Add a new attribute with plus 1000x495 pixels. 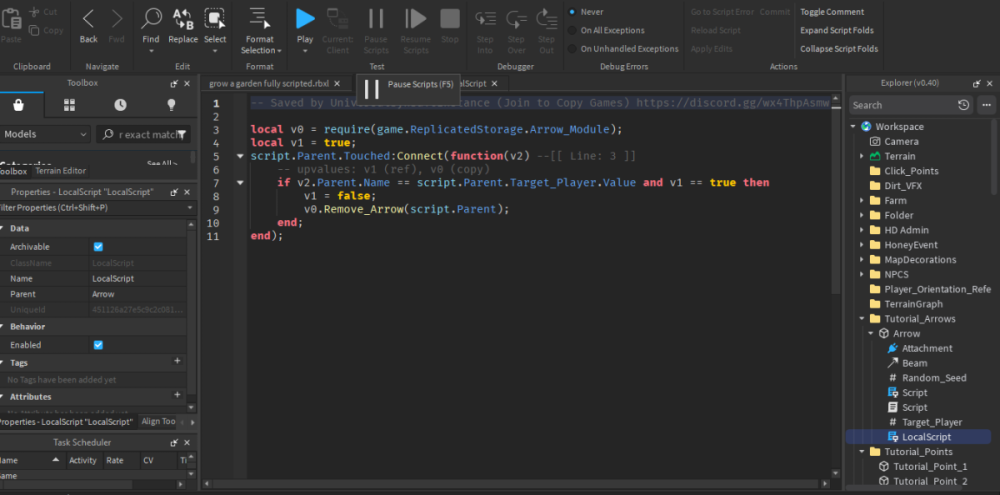[x=177, y=395]
